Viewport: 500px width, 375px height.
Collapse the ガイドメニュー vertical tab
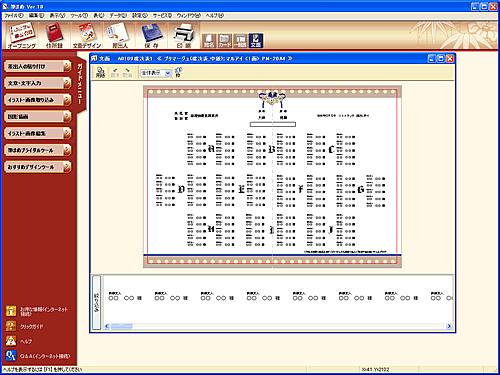80,84
